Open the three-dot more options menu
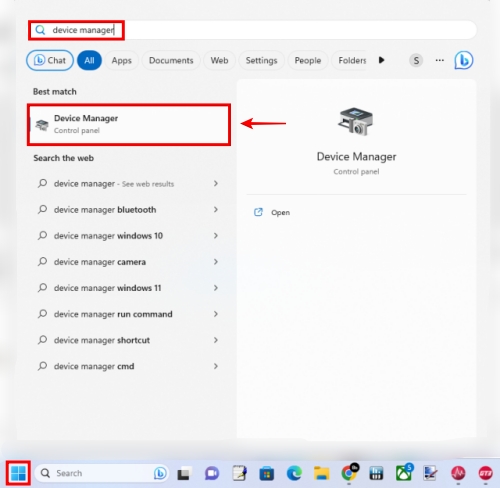 [440, 60]
